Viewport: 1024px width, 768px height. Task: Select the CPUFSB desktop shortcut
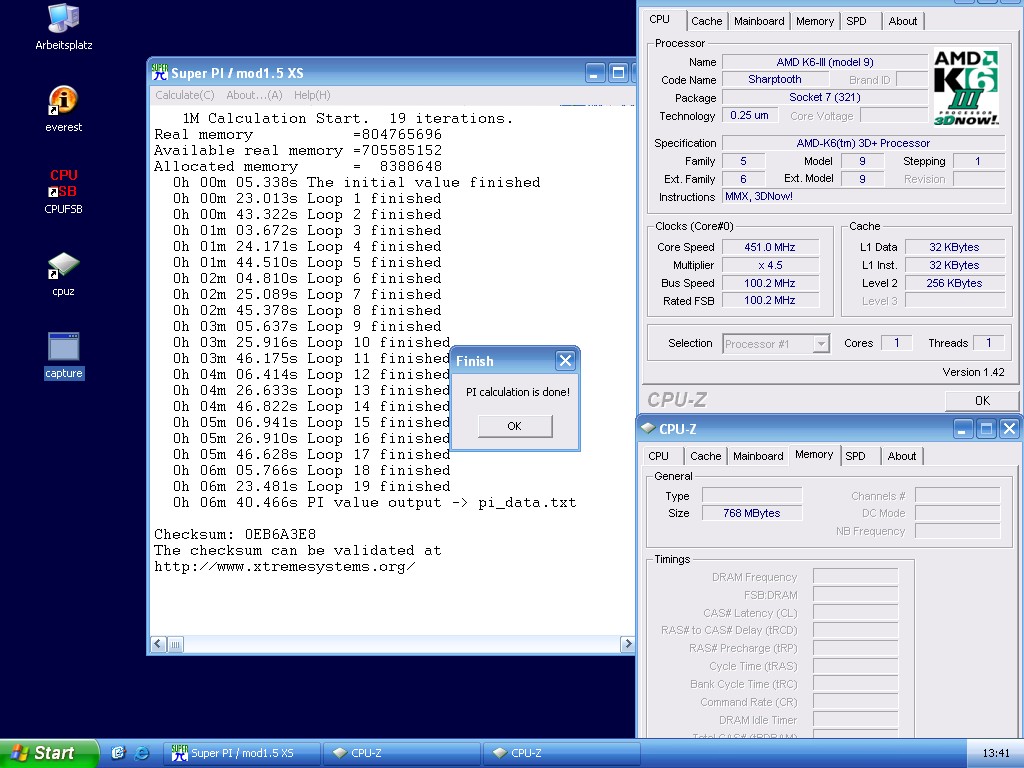63,191
